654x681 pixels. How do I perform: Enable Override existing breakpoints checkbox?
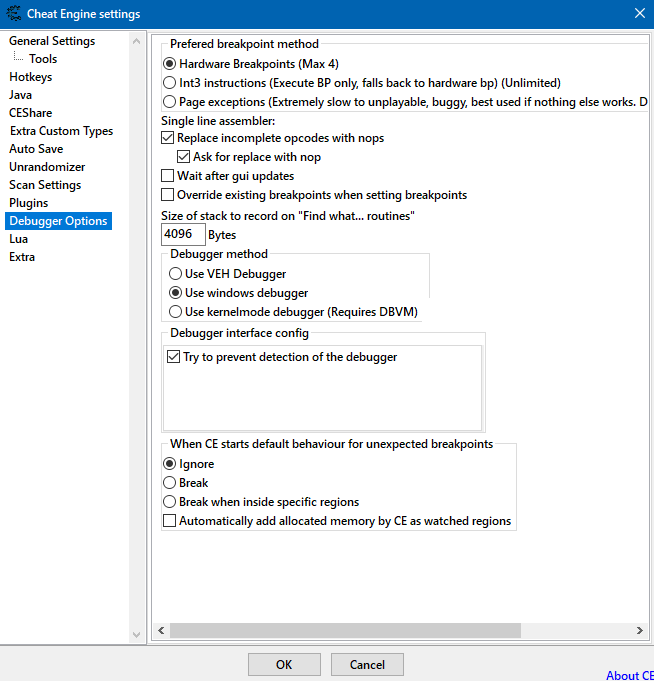click(168, 195)
